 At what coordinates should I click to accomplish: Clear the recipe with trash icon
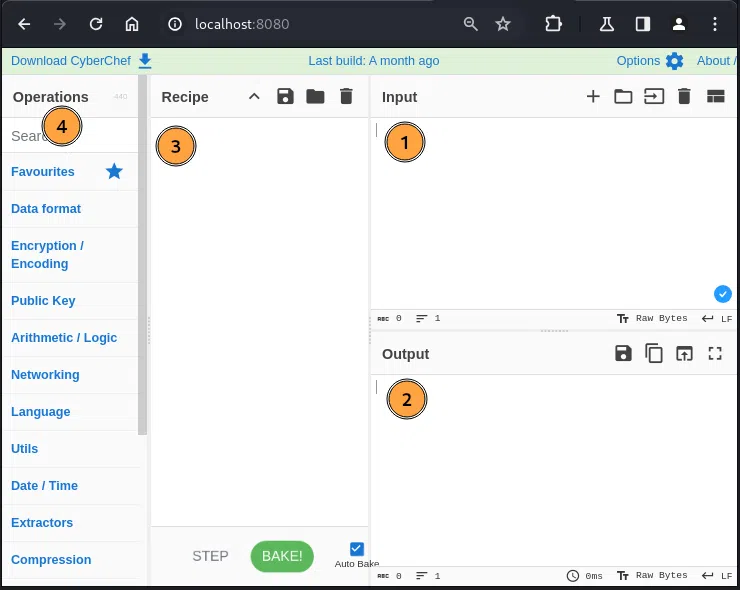coord(346,96)
